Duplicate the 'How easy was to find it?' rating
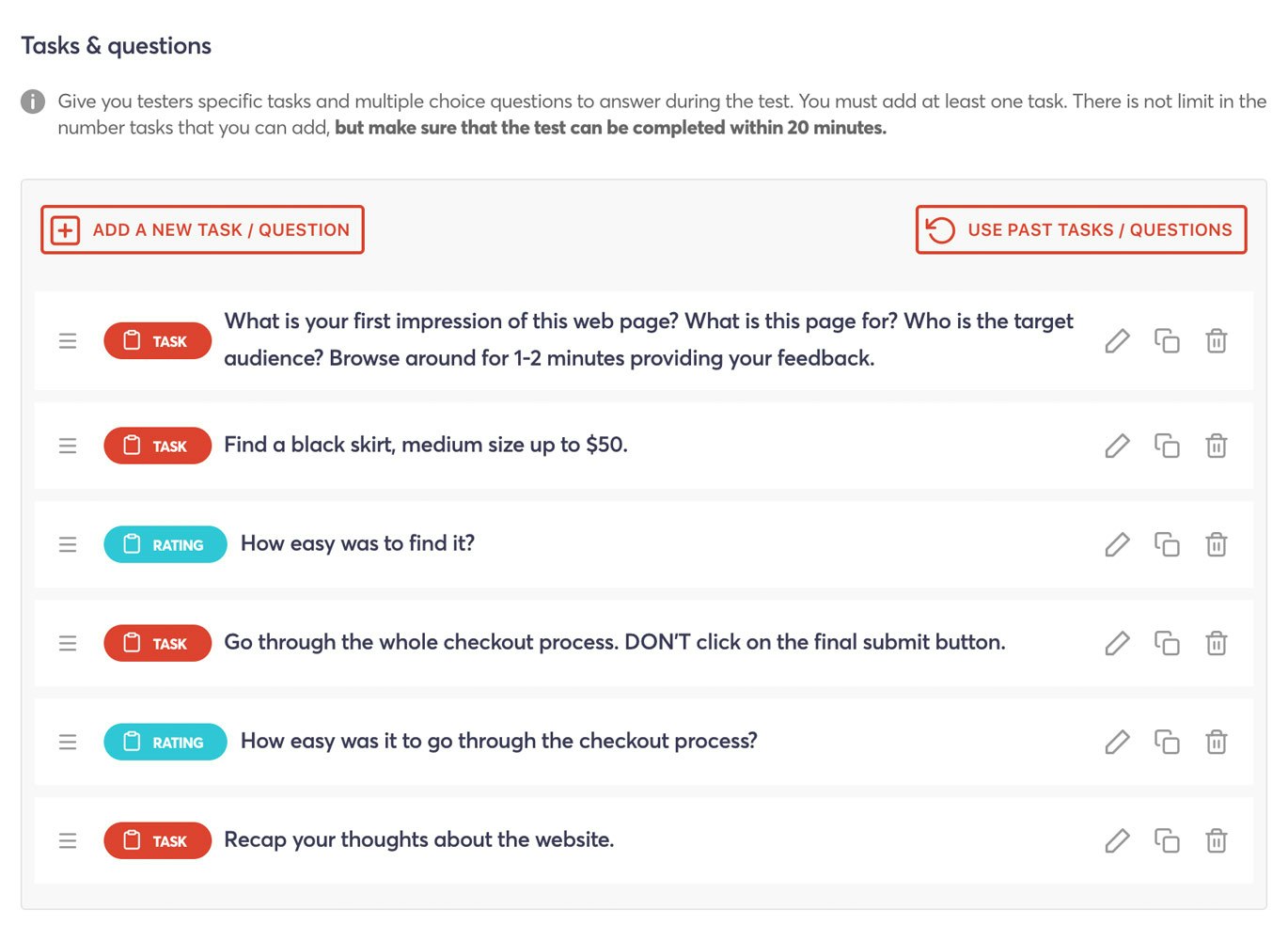Screen dimensions: 1288x940 [x=1167, y=544]
